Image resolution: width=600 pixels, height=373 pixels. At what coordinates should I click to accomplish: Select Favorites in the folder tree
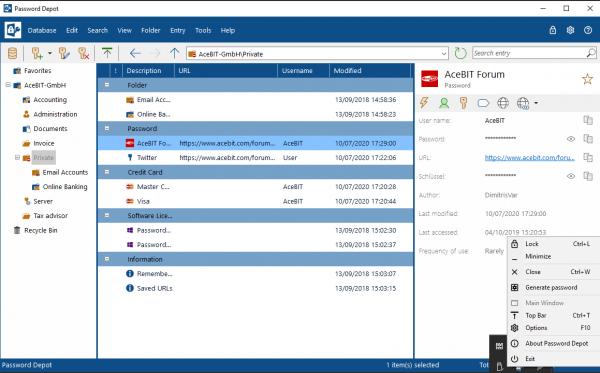pos(37,70)
